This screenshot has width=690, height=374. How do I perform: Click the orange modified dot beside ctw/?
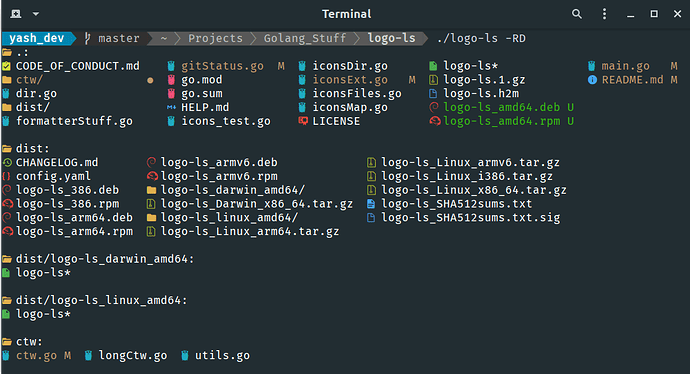[x=150, y=80]
